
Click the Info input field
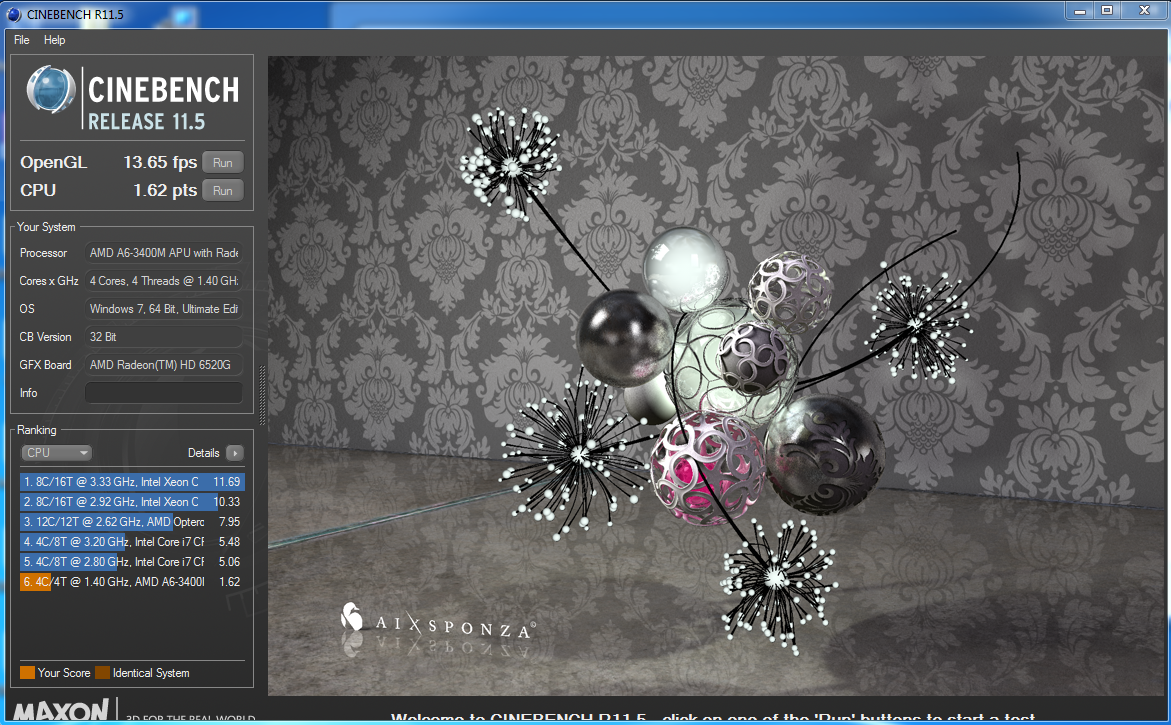[164, 393]
